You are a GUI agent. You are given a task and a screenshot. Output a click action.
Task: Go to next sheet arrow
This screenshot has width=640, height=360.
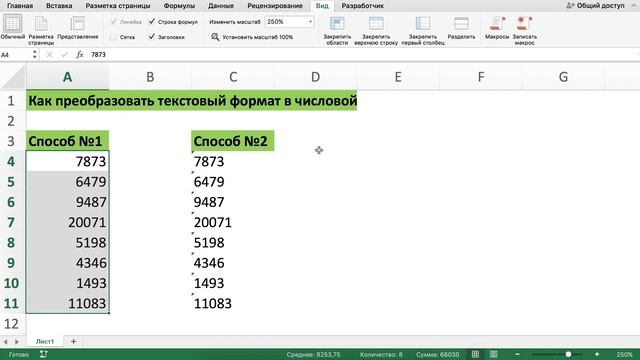pyautogui.click(x=17, y=341)
